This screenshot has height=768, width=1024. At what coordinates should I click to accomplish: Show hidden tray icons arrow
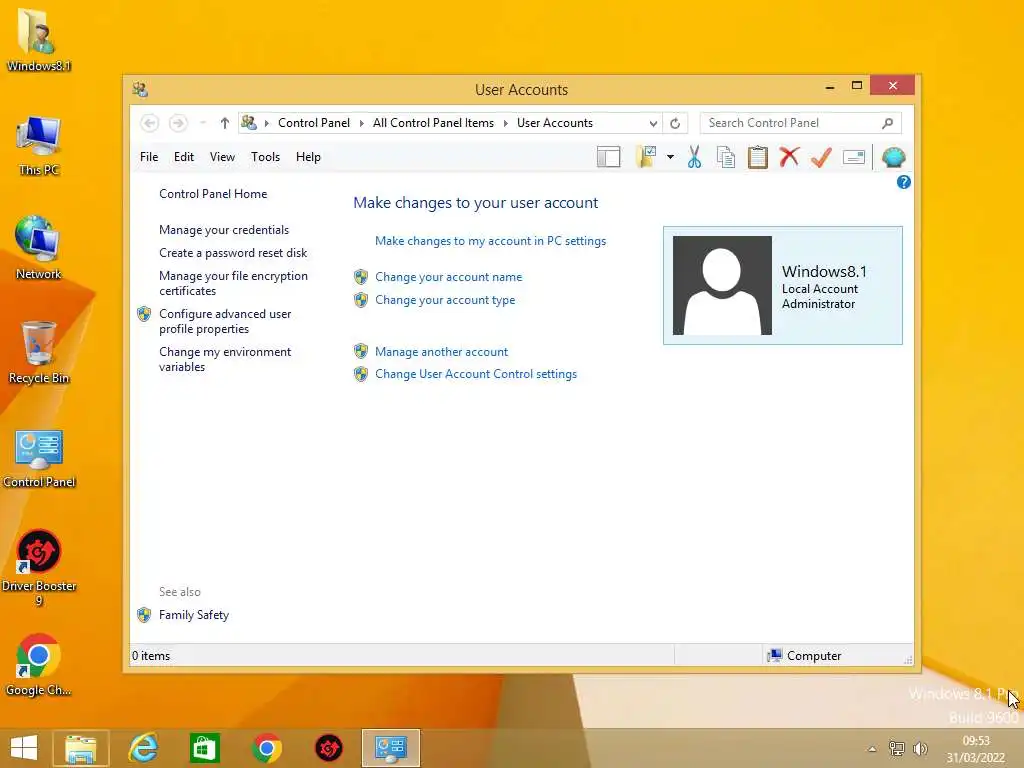click(871, 749)
